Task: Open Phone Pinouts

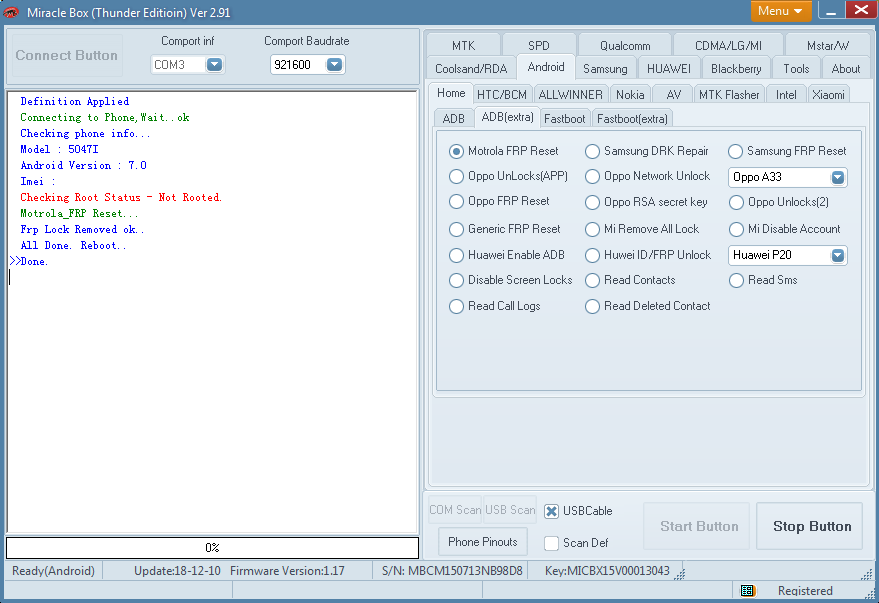Action: pyautogui.click(x=483, y=542)
